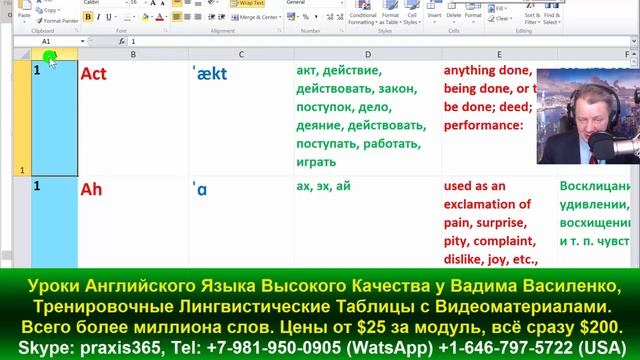This screenshot has width=640, height=360.
Task: Click the Format Painter button
Action: pyautogui.click(x=57, y=20)
